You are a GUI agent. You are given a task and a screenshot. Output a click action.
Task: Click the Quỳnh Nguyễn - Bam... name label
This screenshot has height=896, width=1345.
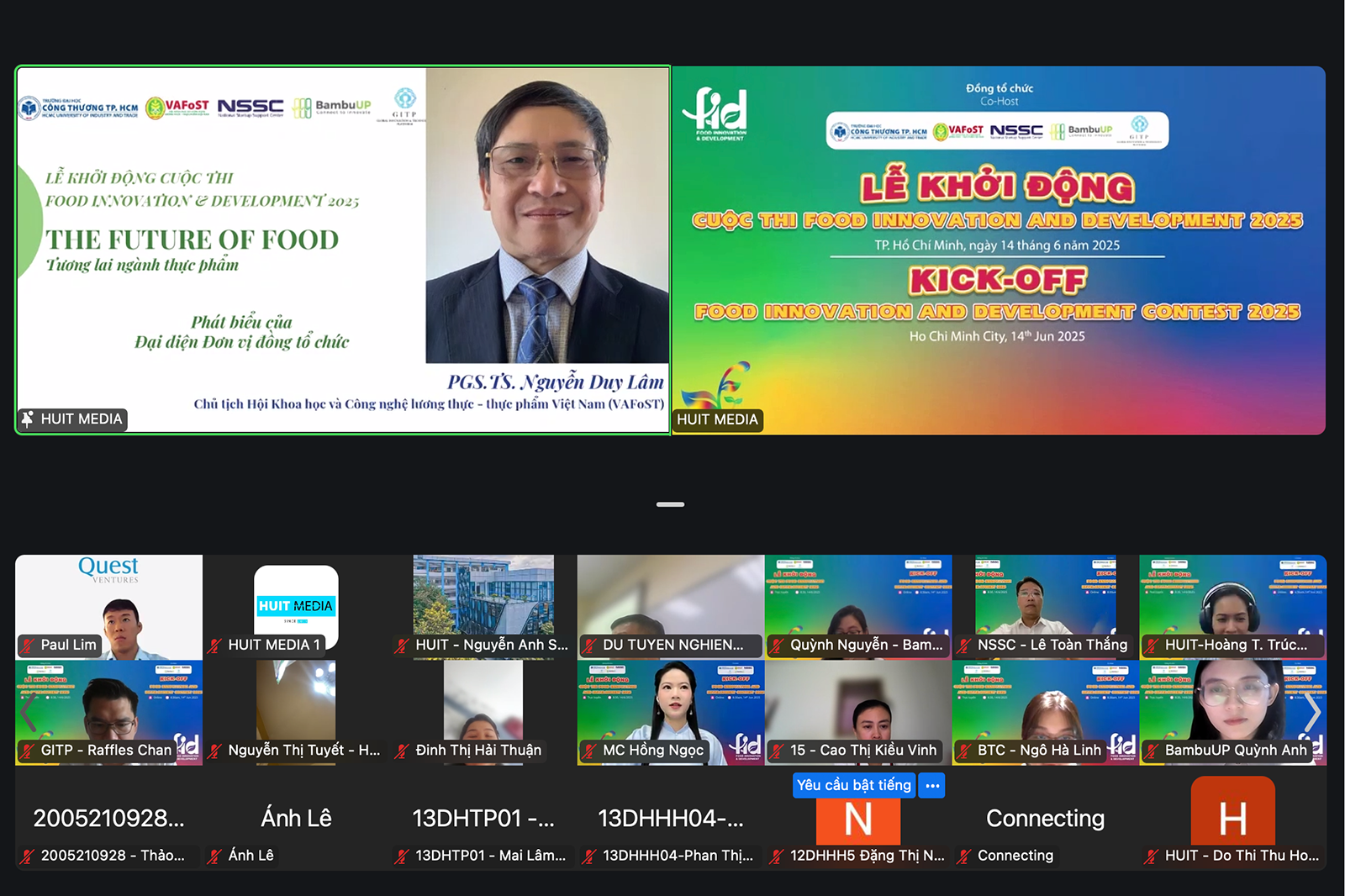click(x=866, y=646)
